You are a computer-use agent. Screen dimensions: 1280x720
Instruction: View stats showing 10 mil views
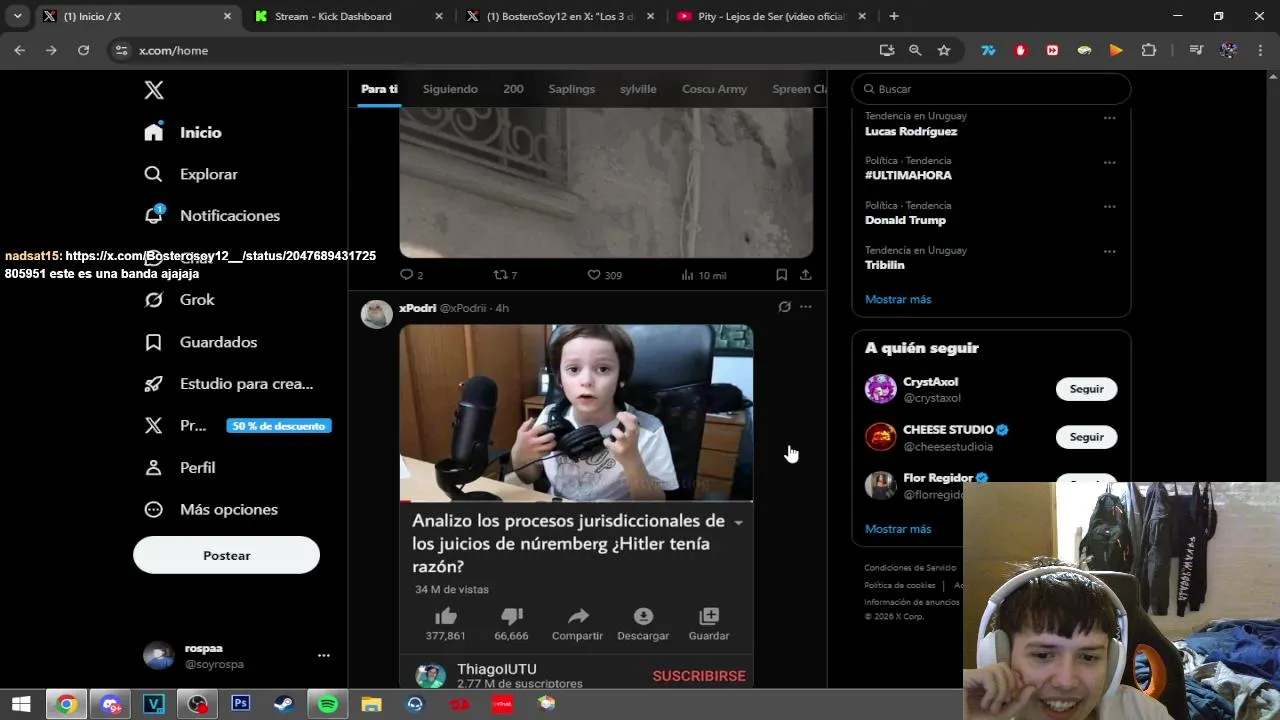coord(703,275)
